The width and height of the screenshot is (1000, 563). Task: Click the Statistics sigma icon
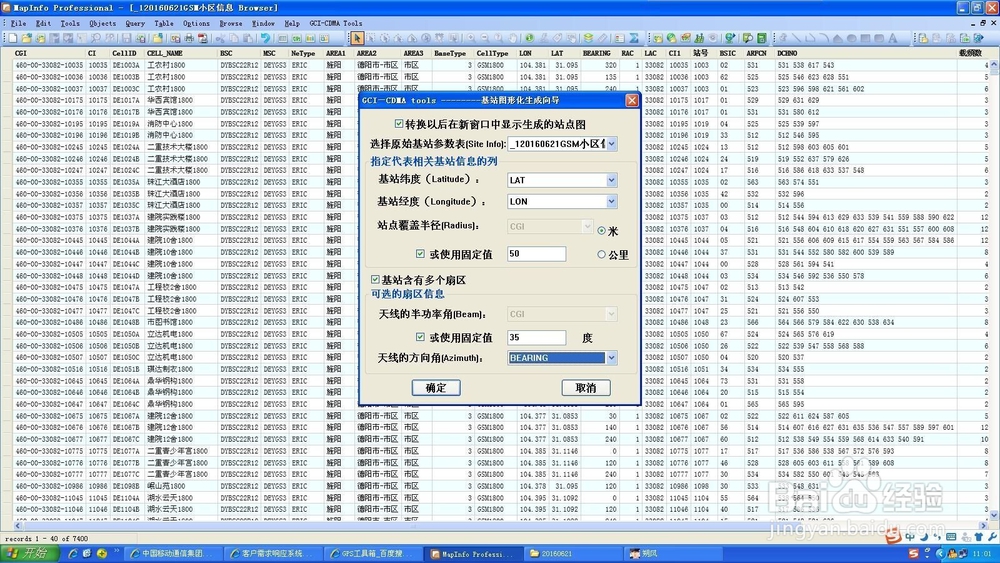(633, 38)
